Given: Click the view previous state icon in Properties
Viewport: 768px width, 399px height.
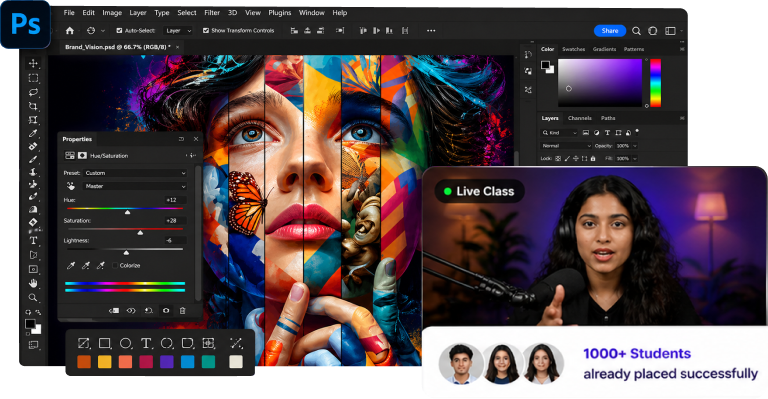Looking at the screenshot, I should pyautogui.click(x=131, y=310).
